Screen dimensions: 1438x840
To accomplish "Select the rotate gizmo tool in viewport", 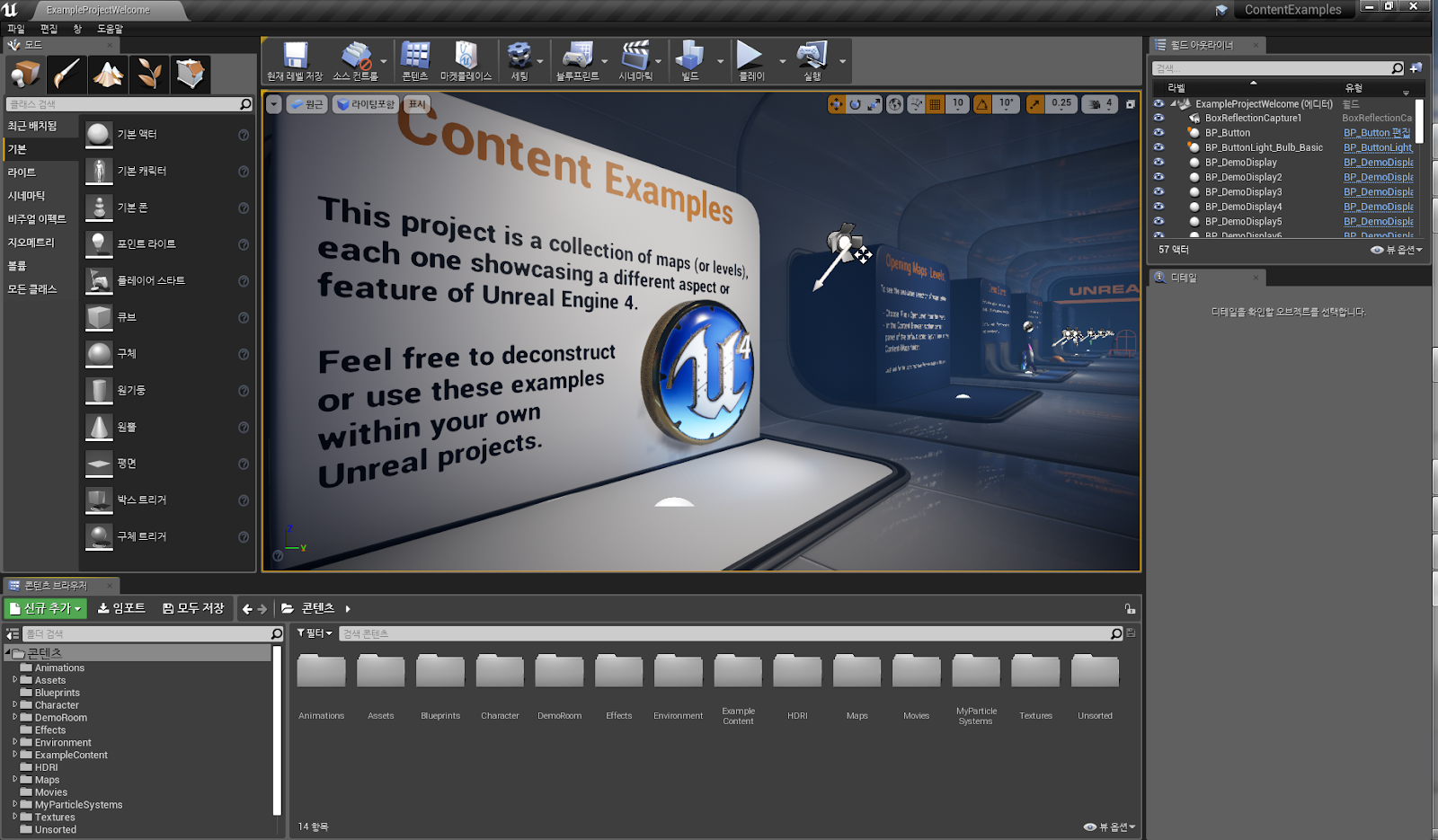I will (855, 104).
